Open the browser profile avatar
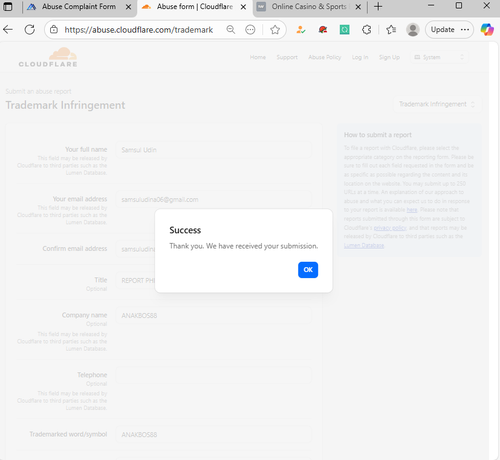The height and width of the screenshot is (460, 500). pos(413,30)
